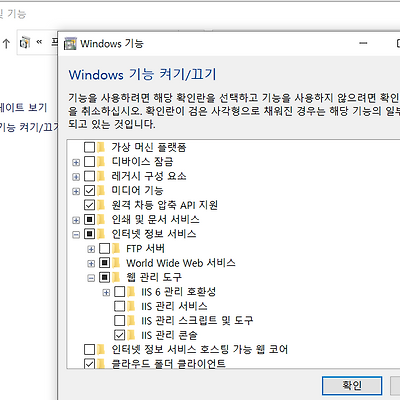Tick the FTP 서버 checkbox
The height and width of the screenshot is (400, 400).
coord(104,248)
